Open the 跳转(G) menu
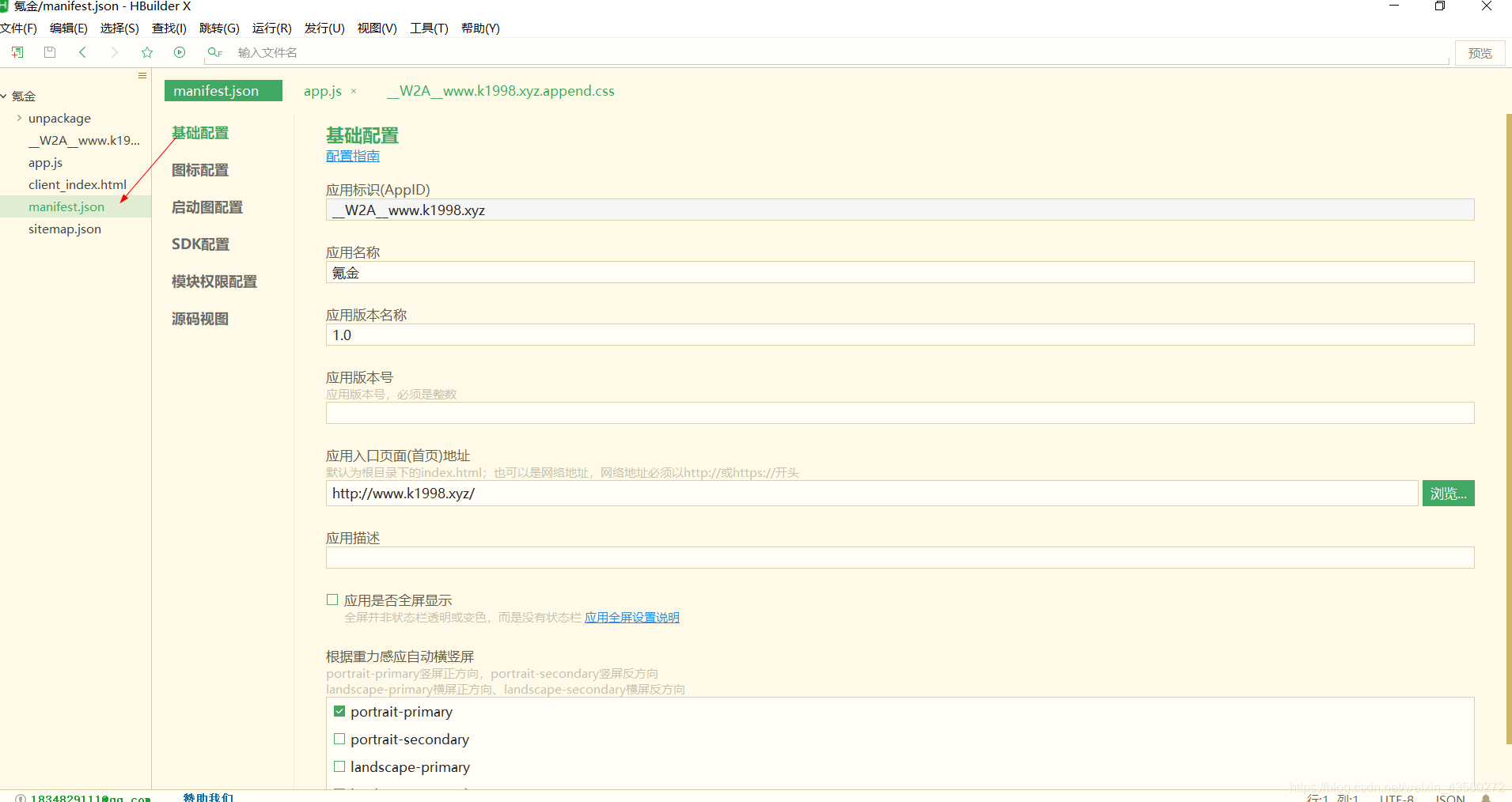 coord(219,28)
